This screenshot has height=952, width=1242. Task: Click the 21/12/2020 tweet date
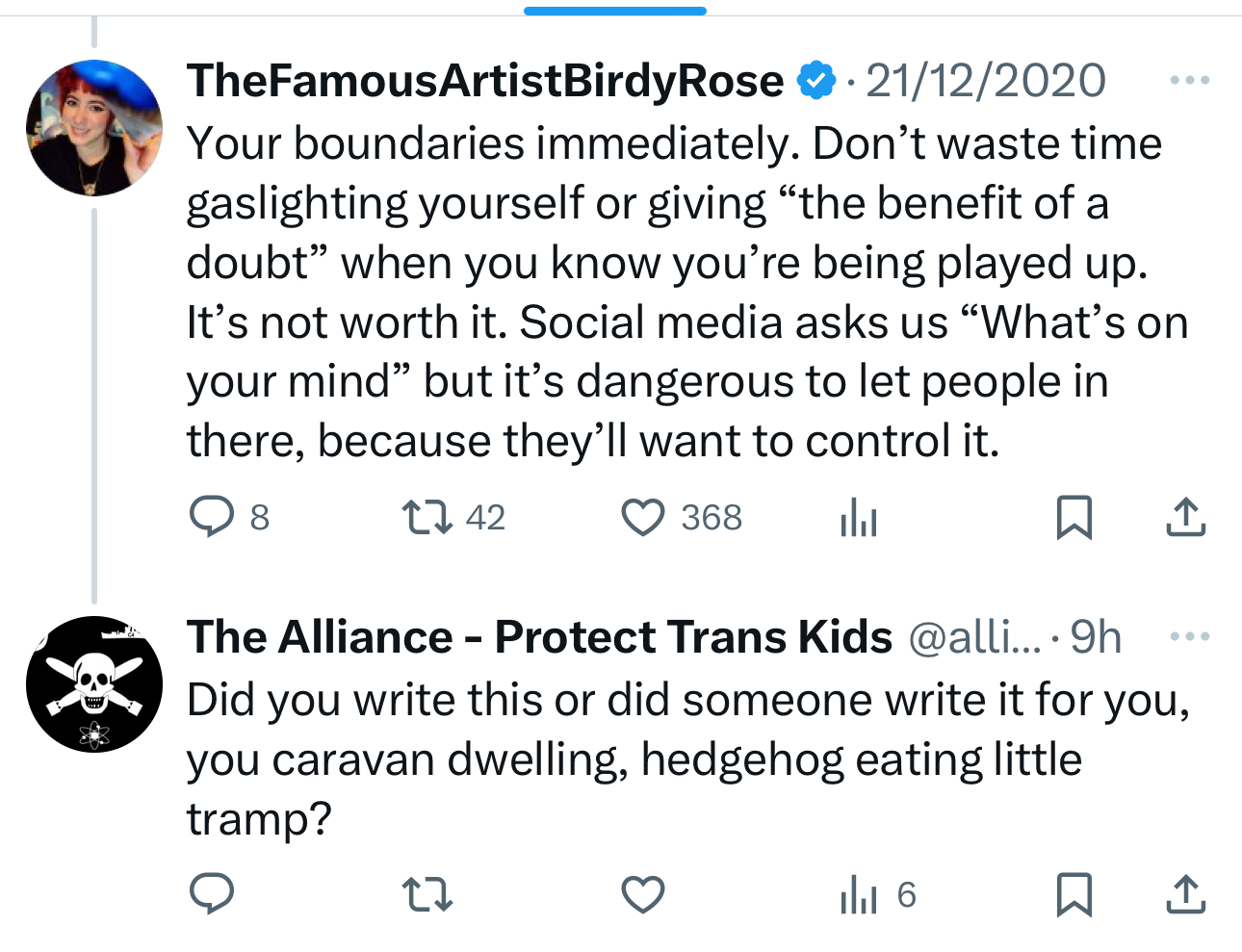985,80
